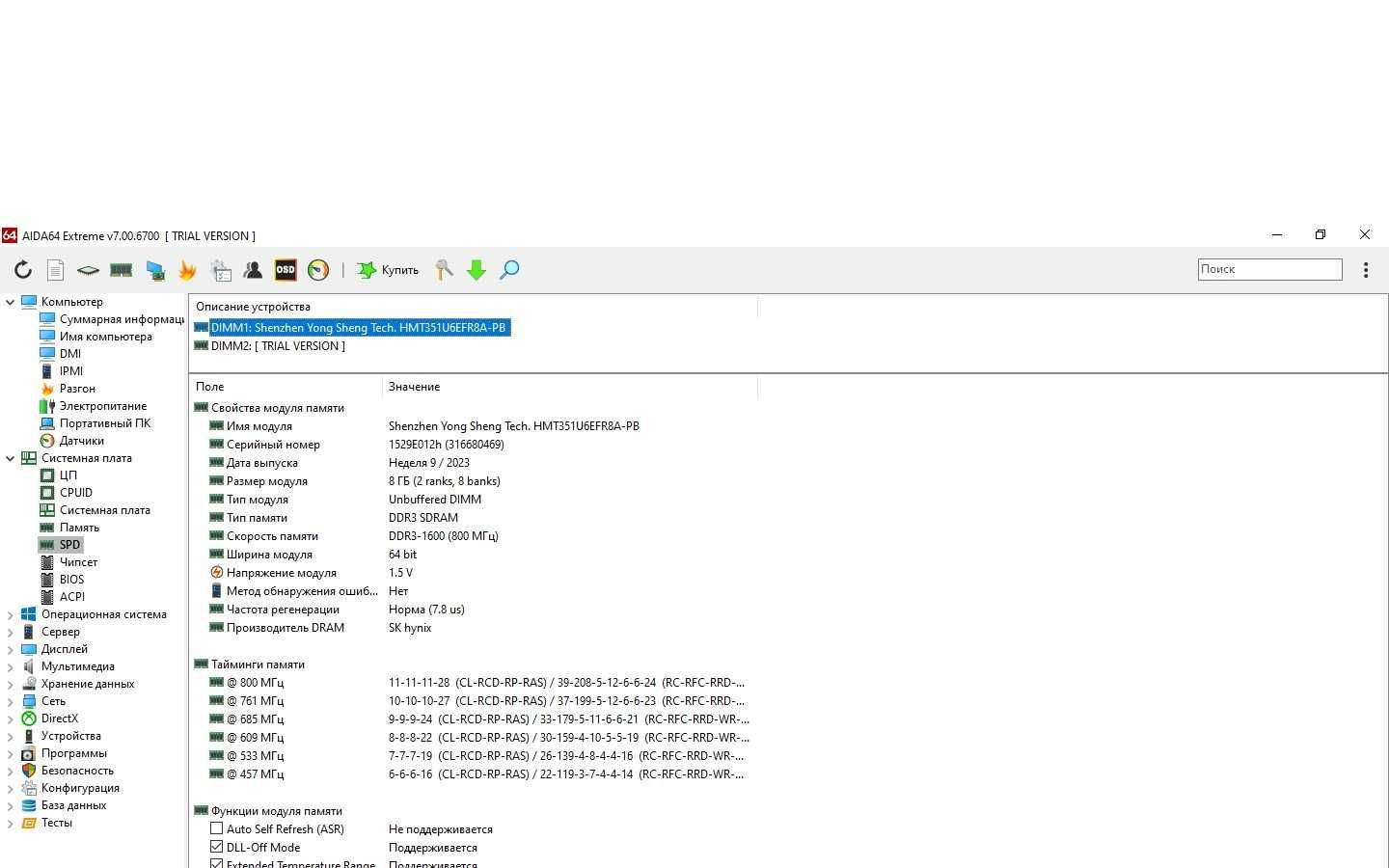Expand the Операционная система node

point(10,614)
